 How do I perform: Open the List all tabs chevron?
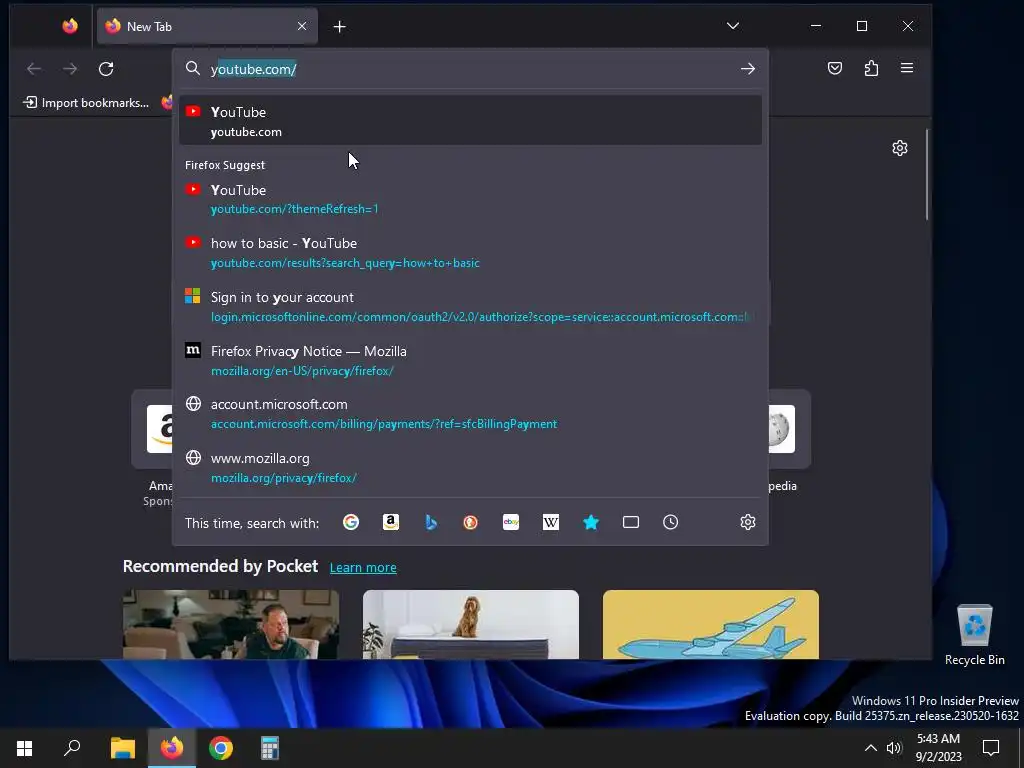[733, 26]
